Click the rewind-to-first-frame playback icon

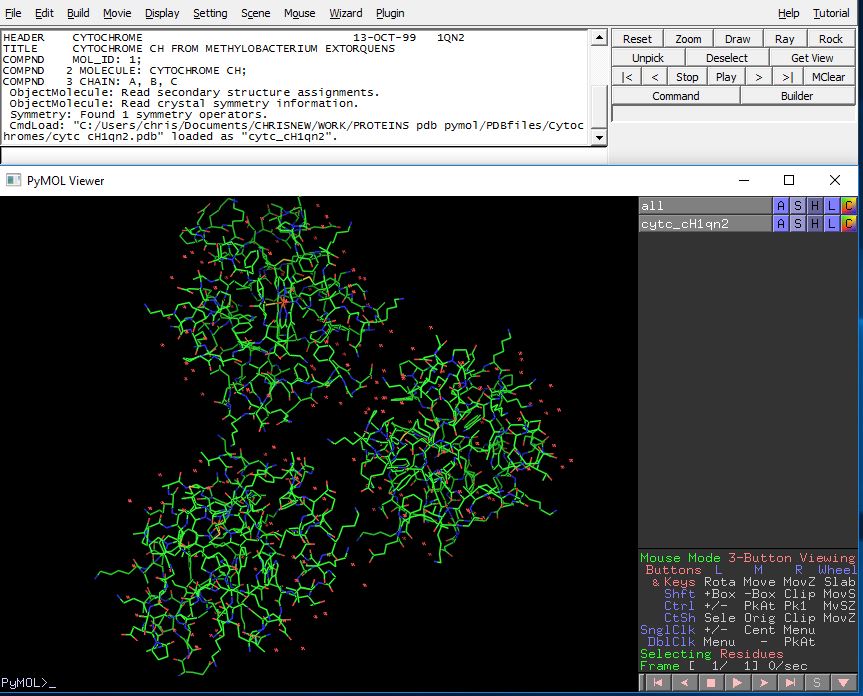click(656, 683)
